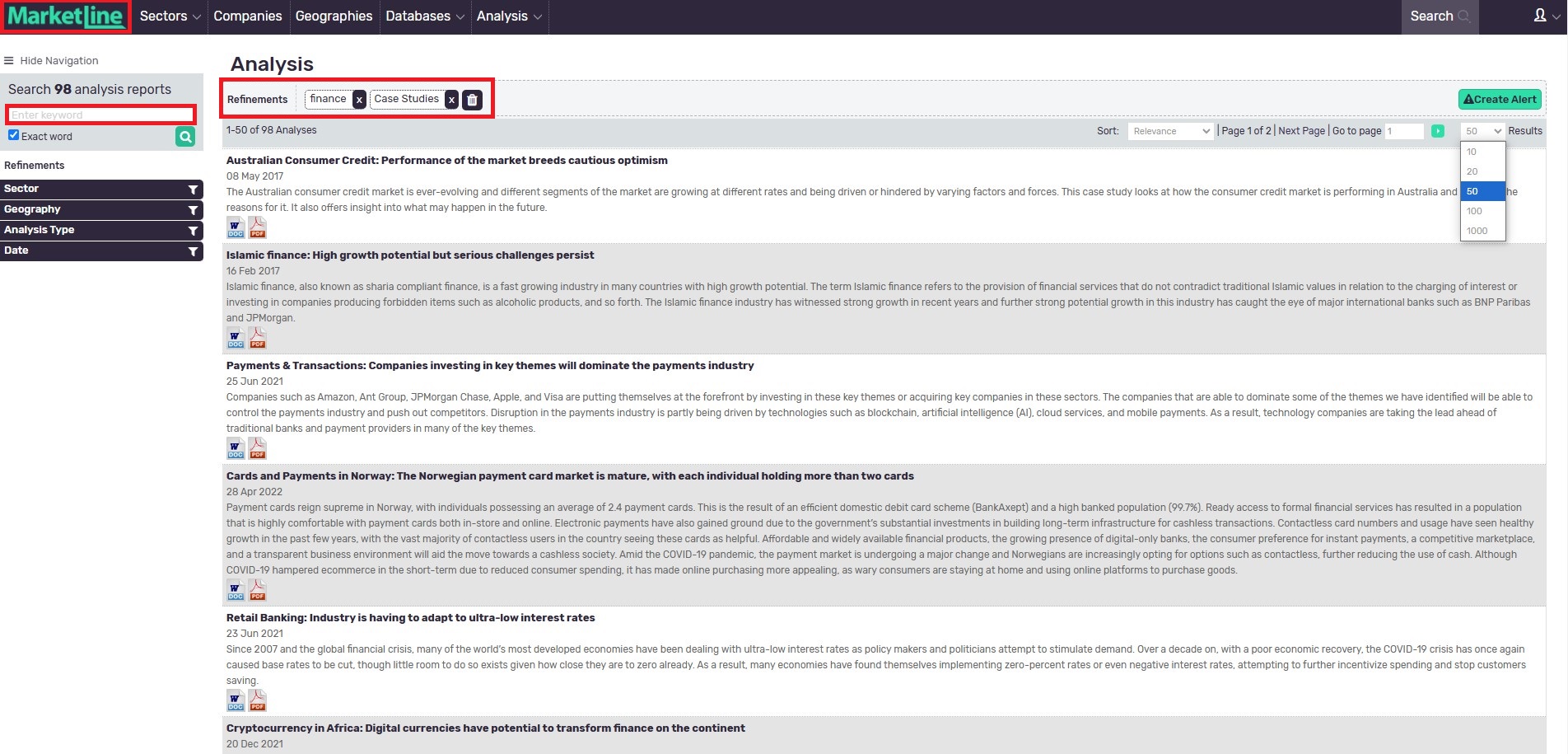Expand the Analysis Type filter
This screenshot has height=754, width=1568.
(101, 230)
